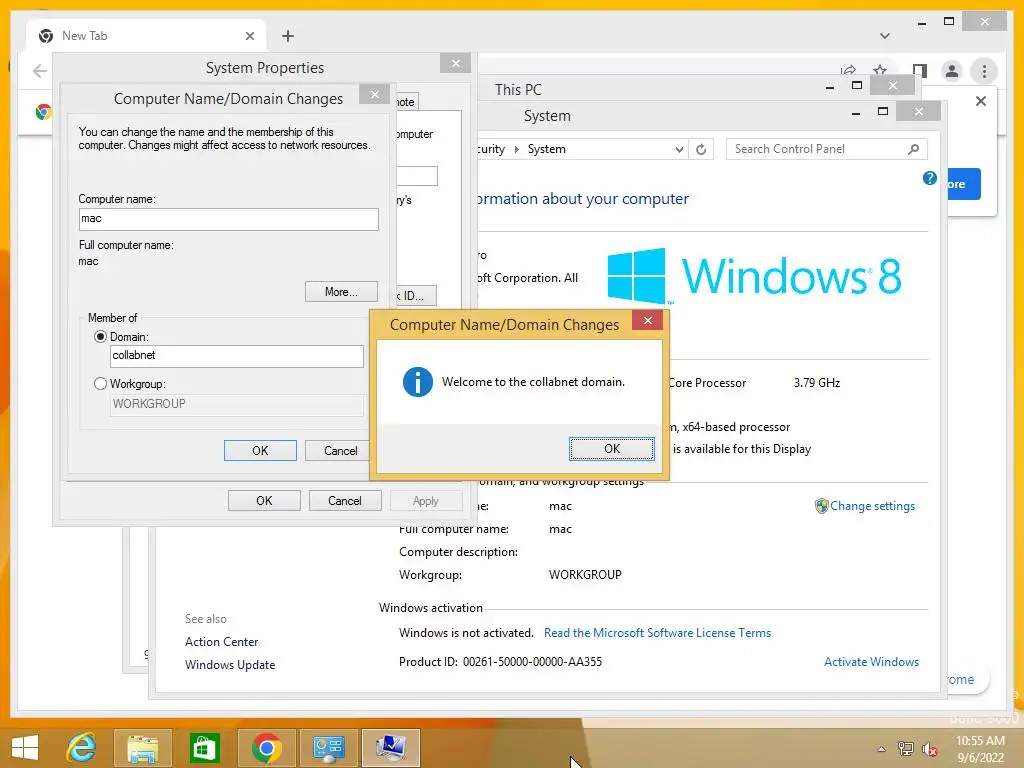Image resolution: width=1024 pixels, height=768 pixels.
Task: Click the 3.79 GHz processor speed text
Action: coord(816,383)
